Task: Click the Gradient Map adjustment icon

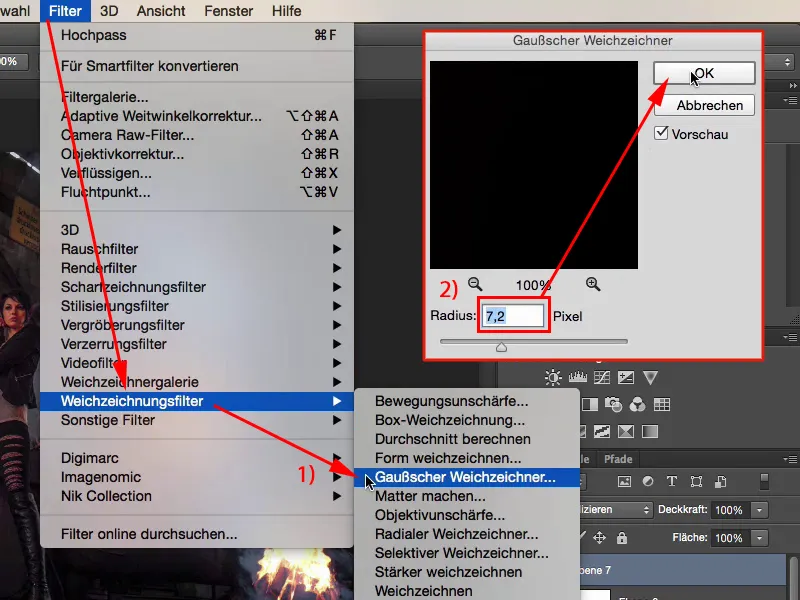Action: pos(650,432)
